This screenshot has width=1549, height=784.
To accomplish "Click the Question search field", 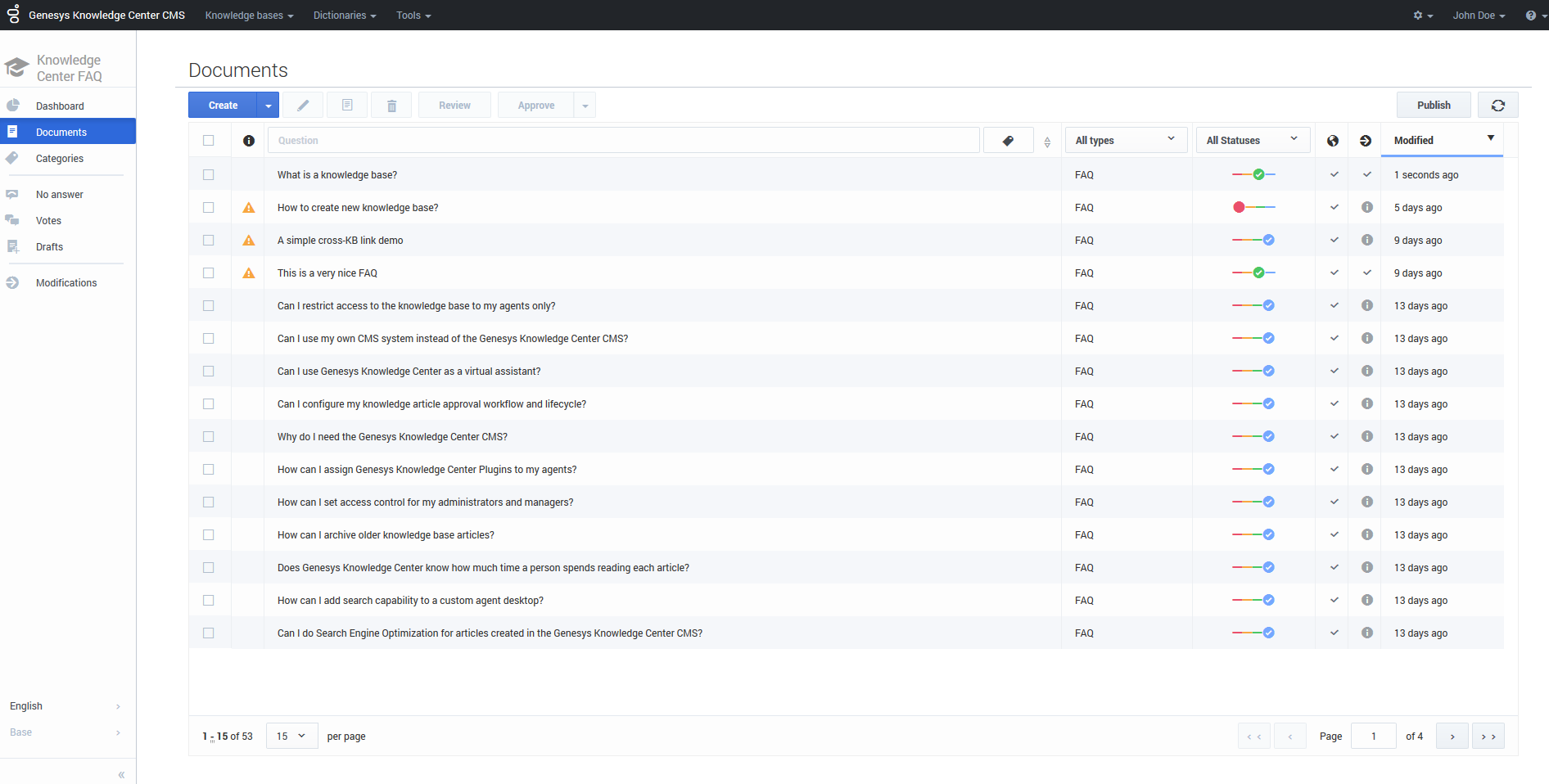I will click(623, 141).
